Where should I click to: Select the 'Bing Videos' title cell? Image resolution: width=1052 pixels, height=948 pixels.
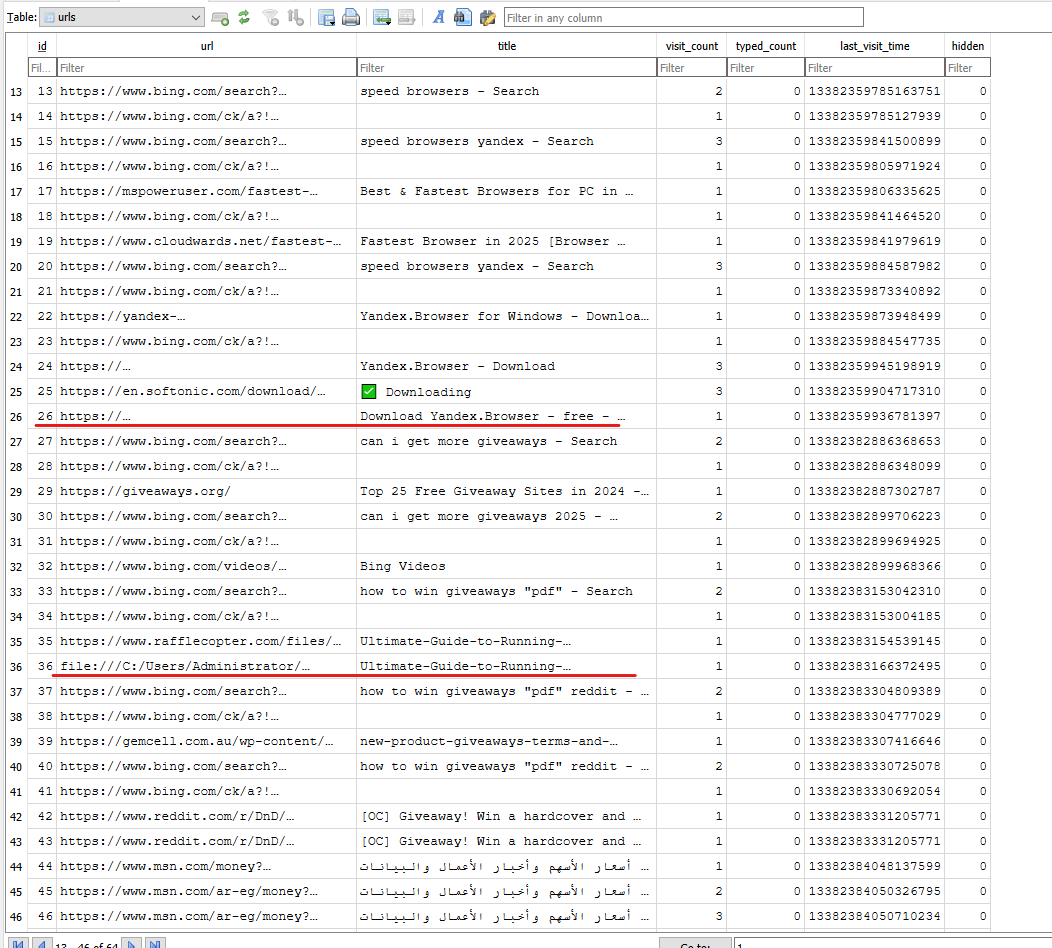507,566
